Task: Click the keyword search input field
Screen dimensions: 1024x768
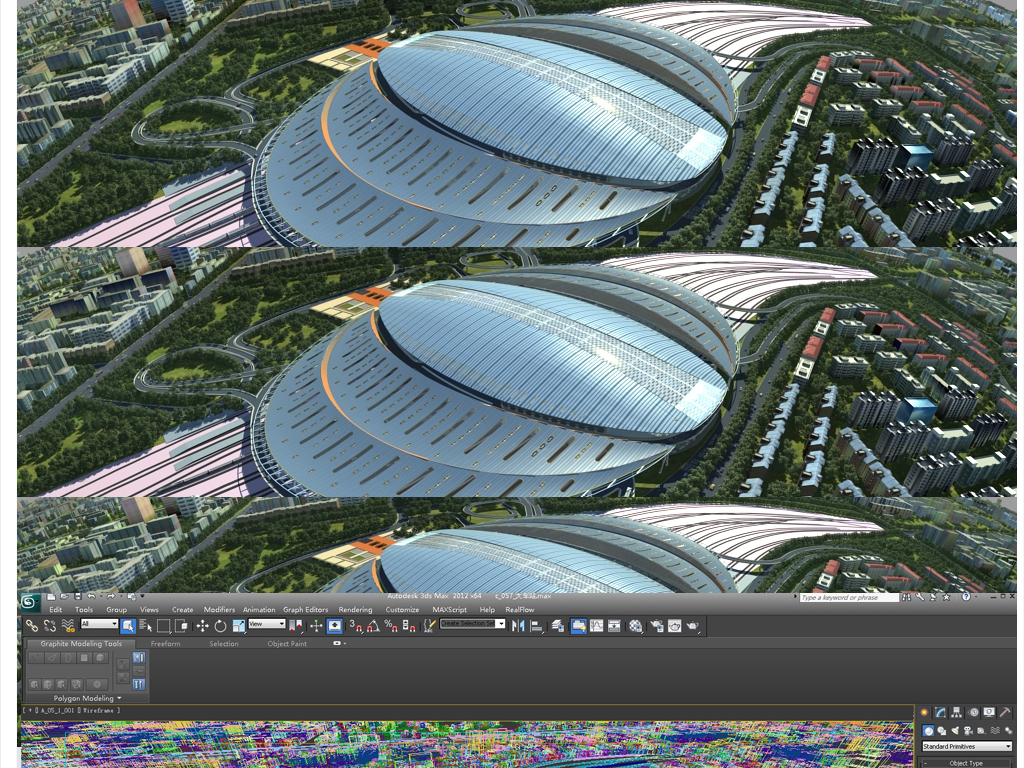Action: coord(848,597)
